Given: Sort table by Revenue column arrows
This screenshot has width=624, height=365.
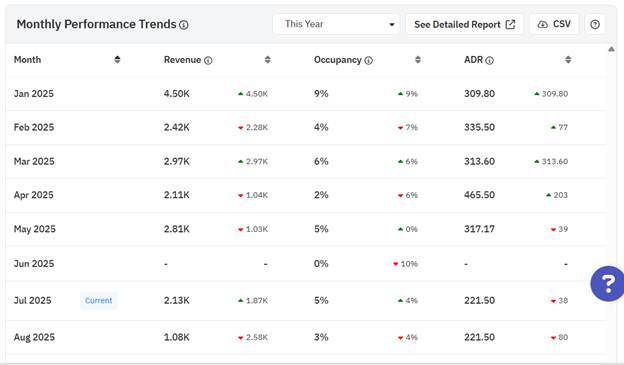Looking at the screenshot, I should (x=267, y=60).
